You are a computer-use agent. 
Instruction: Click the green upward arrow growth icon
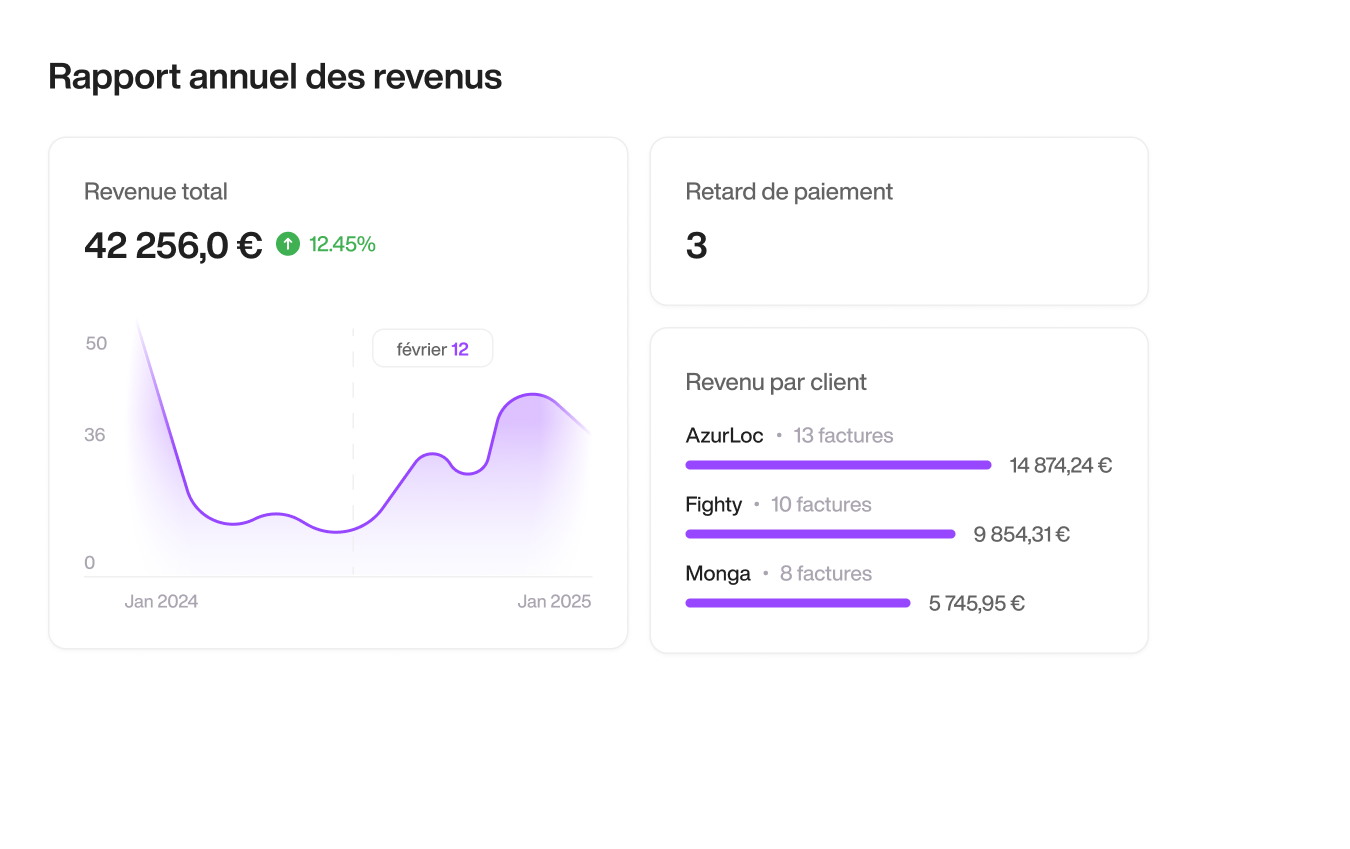pos(288,244)
